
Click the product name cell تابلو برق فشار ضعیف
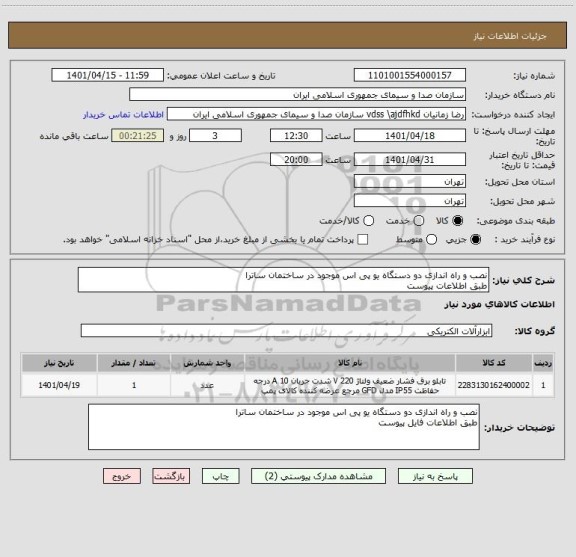[x=350, y=385]
